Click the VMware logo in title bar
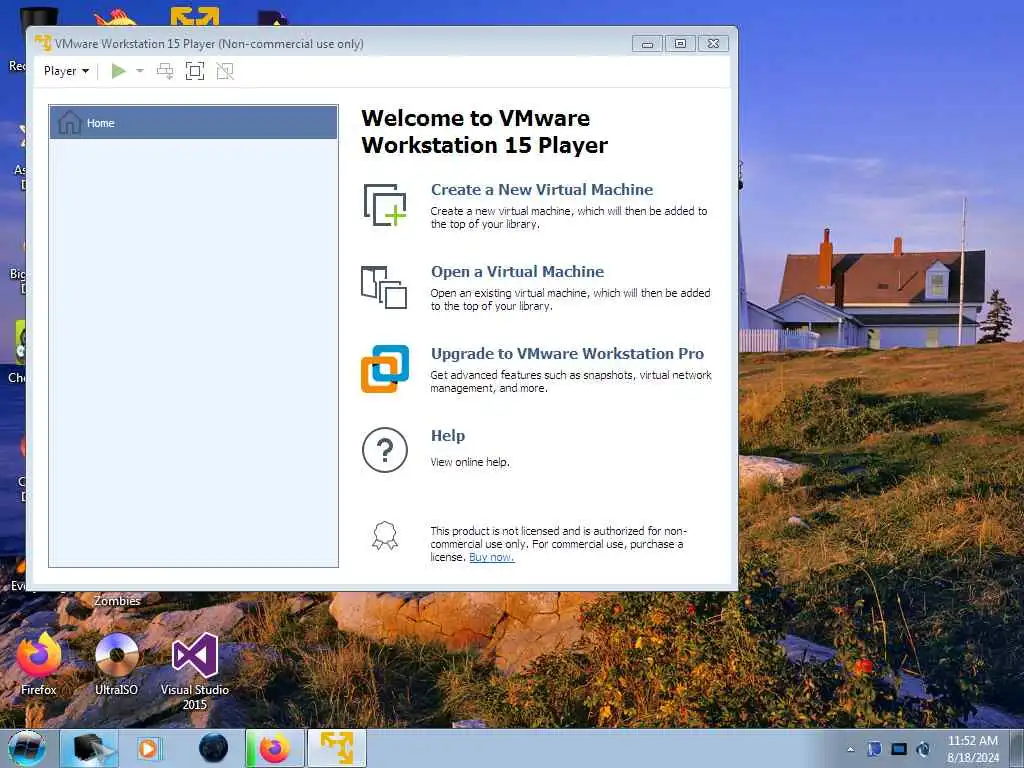 43,43
